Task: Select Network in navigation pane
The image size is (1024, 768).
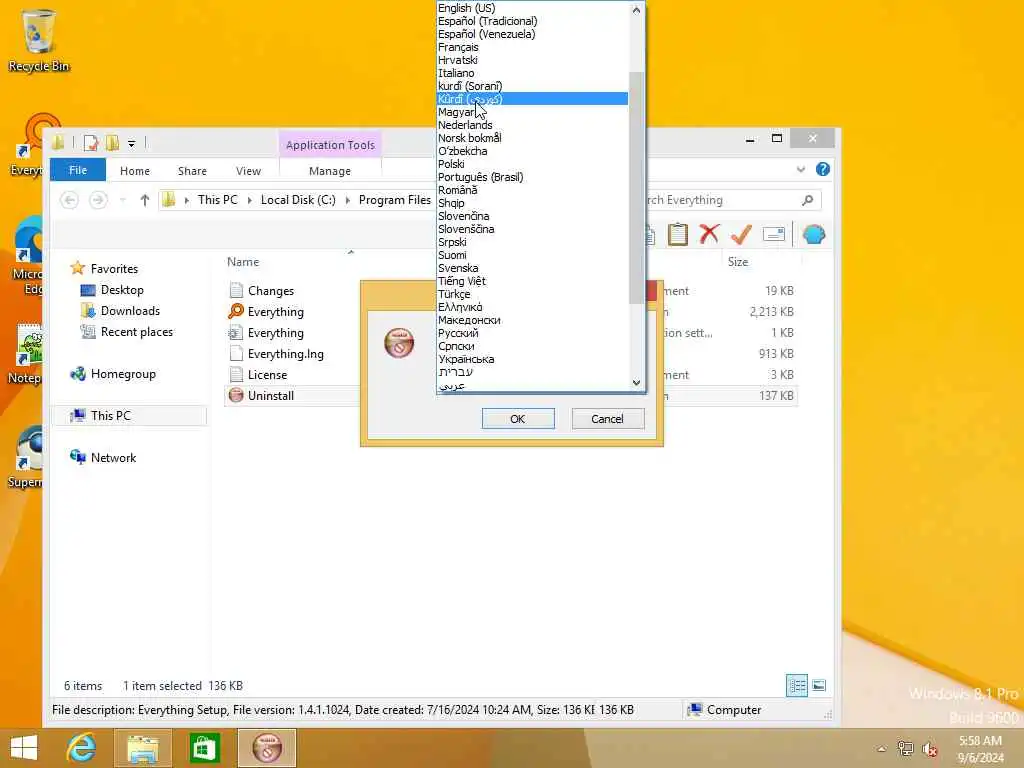Action: (x=113, y=458)
